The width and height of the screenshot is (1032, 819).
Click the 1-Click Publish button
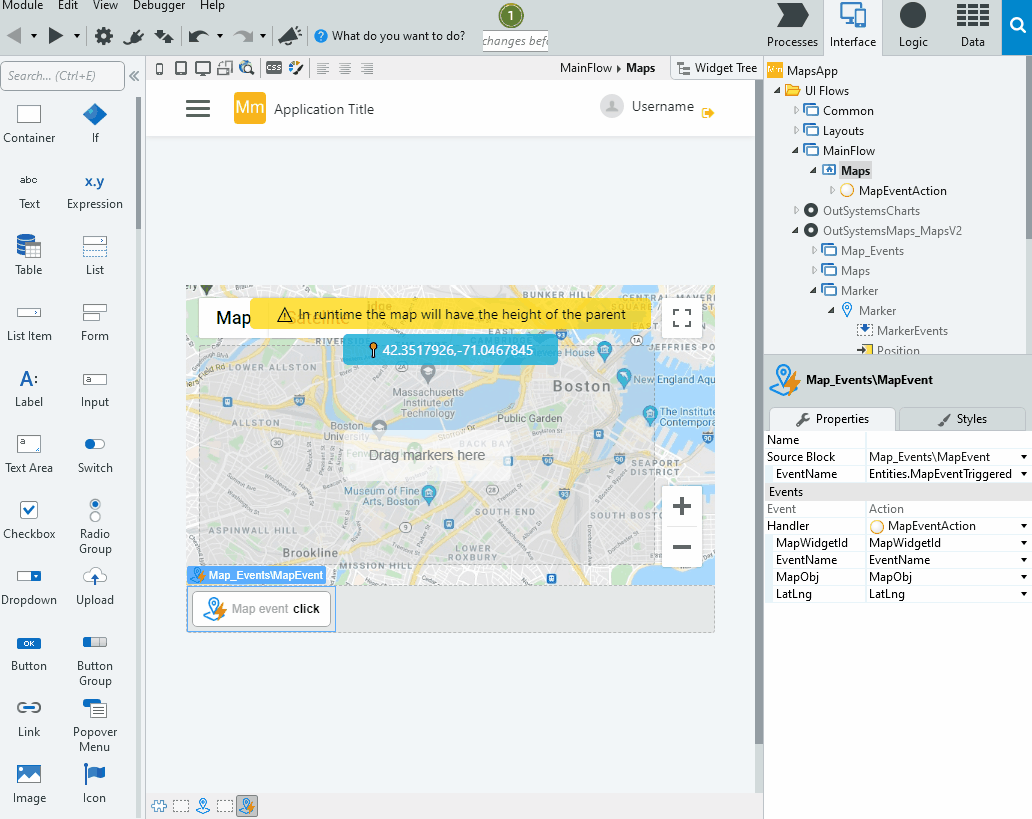(x=511, y=16)
